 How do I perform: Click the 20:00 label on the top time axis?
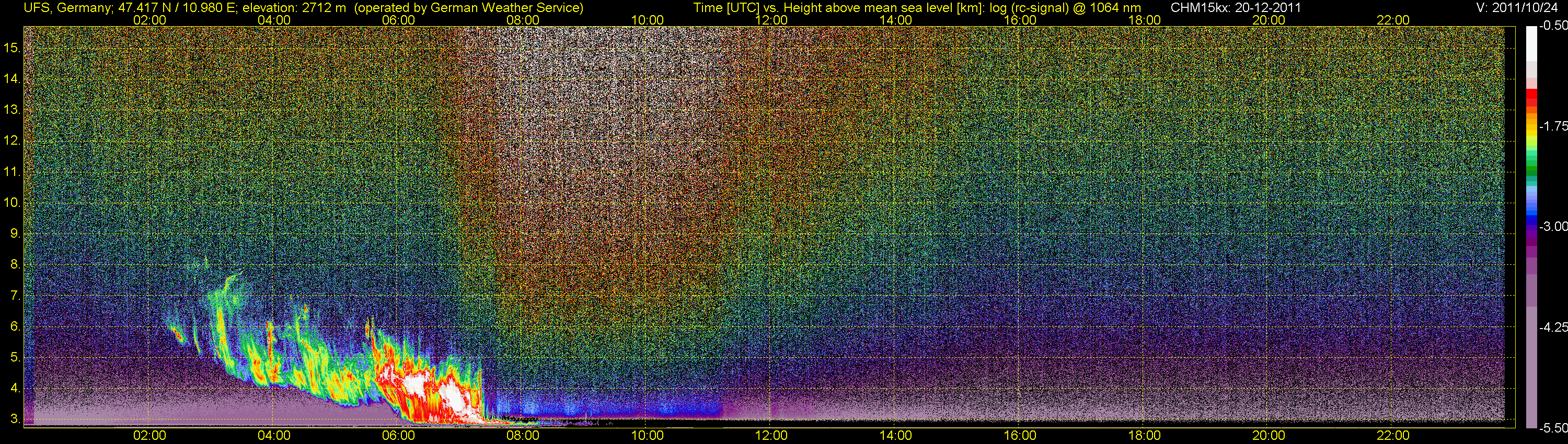click(1269, 20)
